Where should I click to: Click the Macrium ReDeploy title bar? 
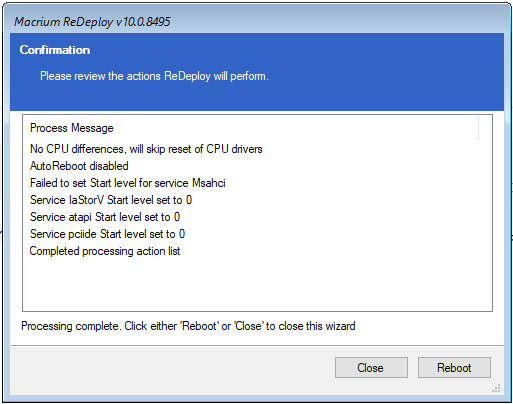pyautogui.click(x=257, y=22)
